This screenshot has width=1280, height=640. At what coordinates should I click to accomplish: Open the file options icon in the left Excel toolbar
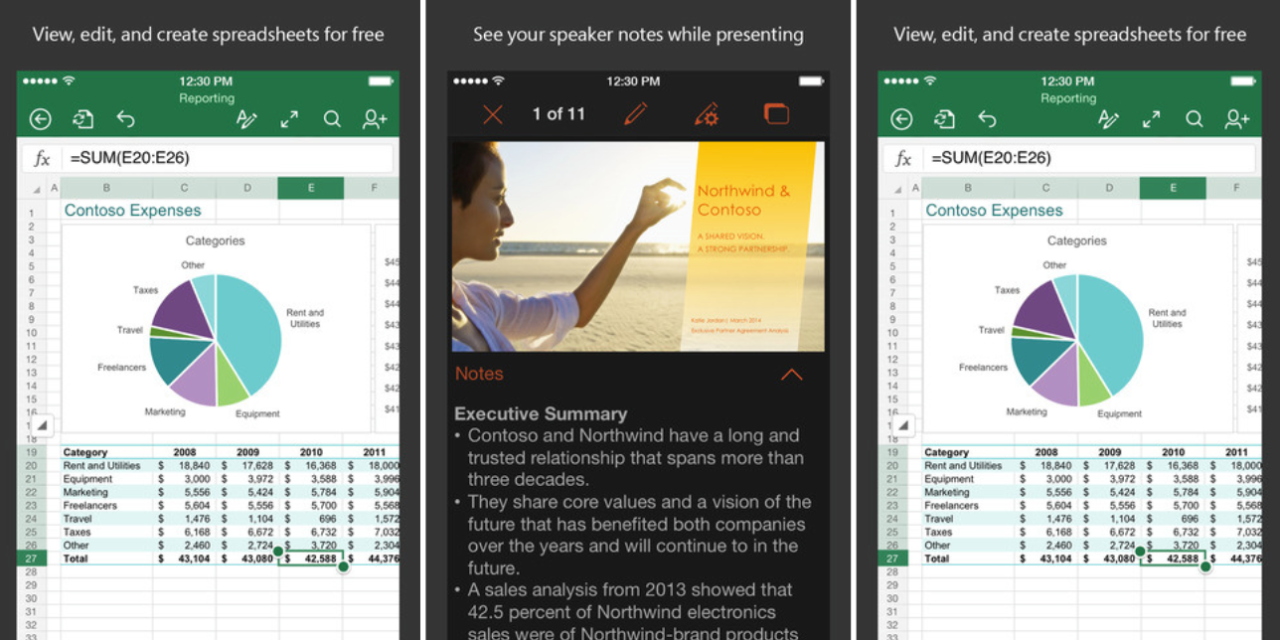83,120
